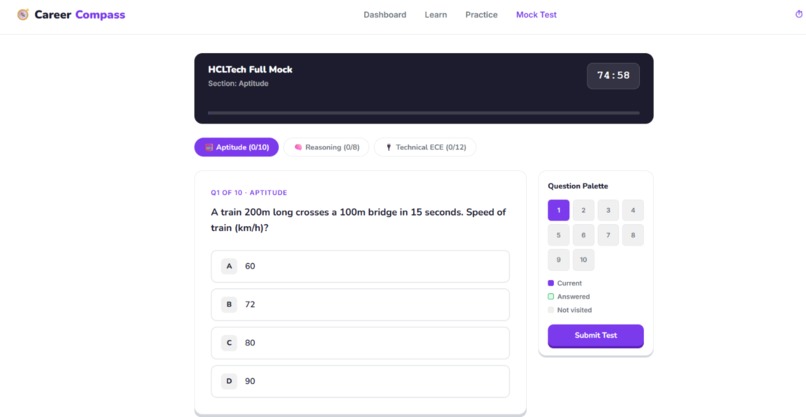806x417 pixels.
Task: Select the Mock Test nav item
Action: [536, 15]
